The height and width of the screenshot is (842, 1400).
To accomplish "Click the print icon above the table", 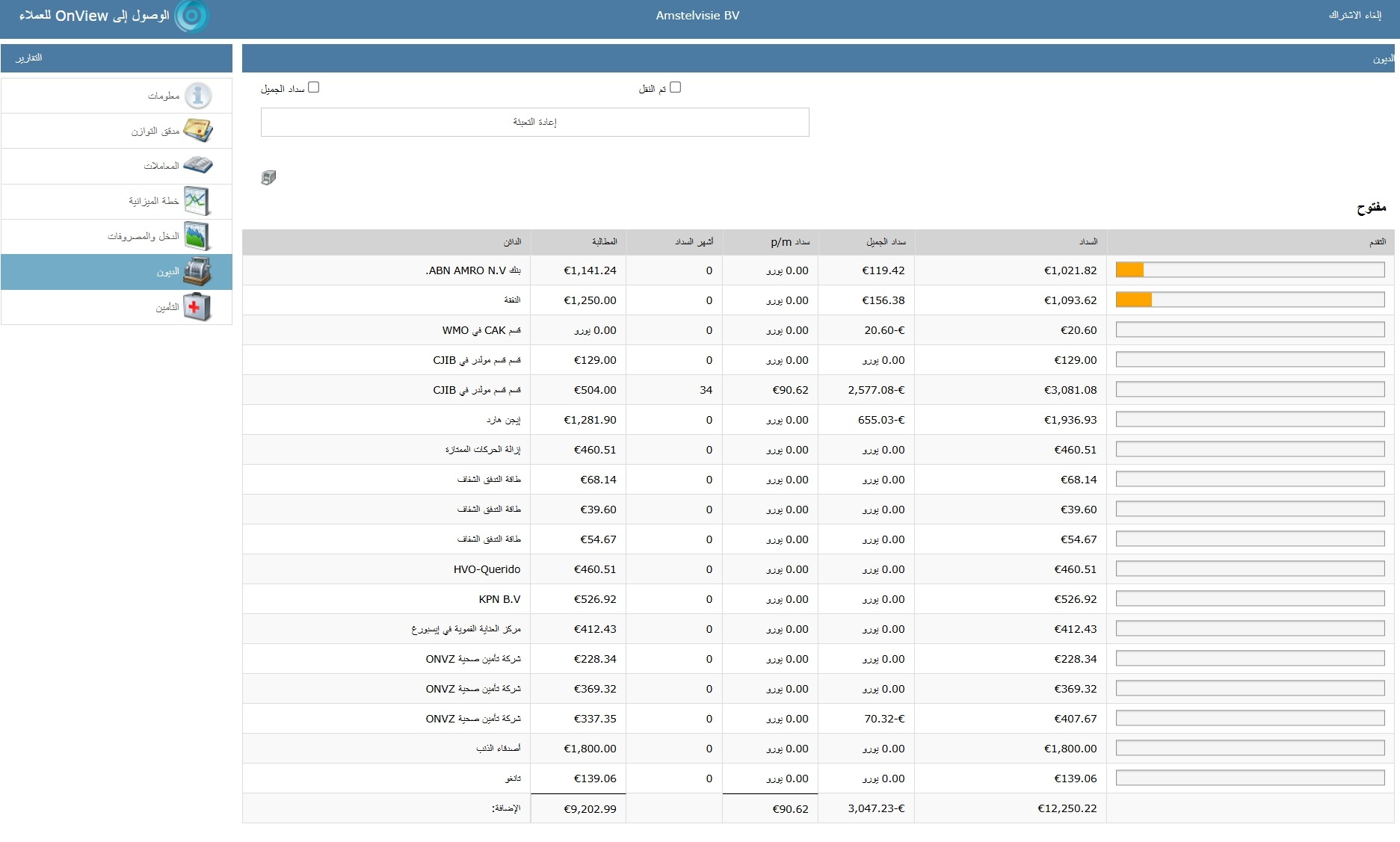I will tap(268, 177).
